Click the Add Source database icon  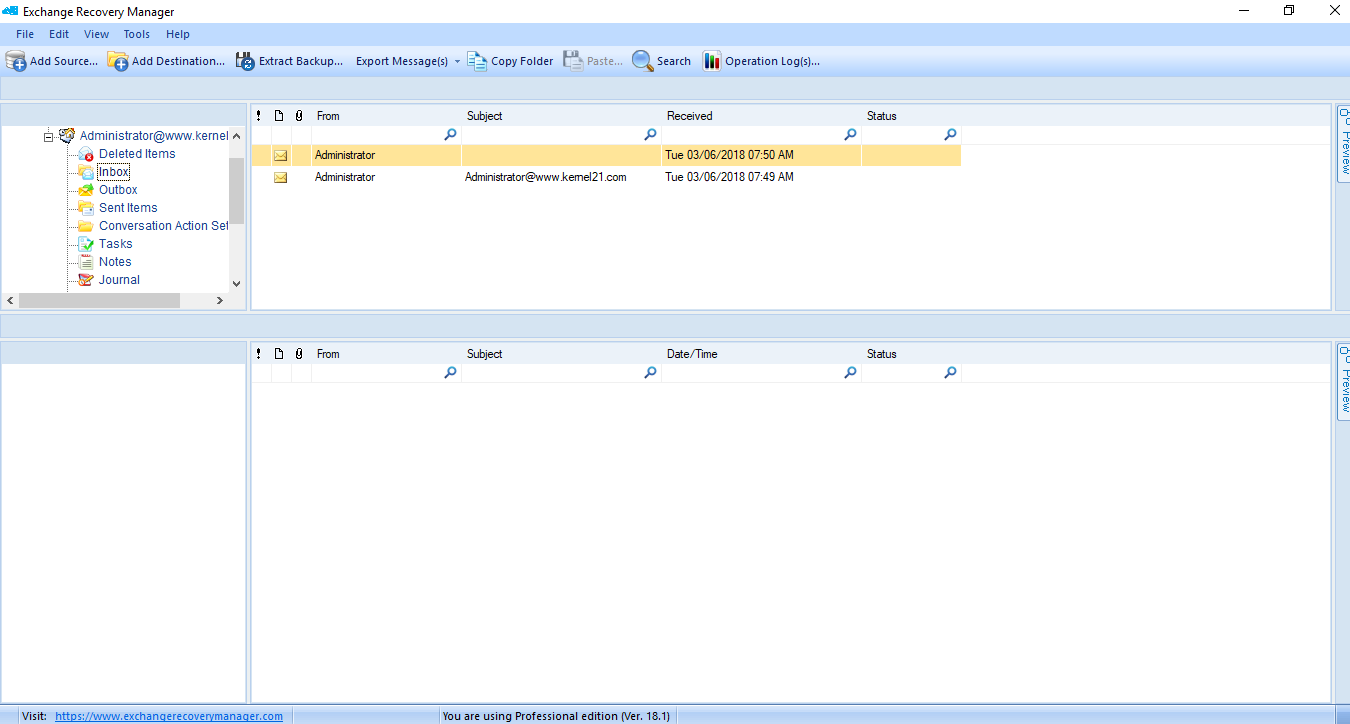pyautogui.click(x=15, y=61)
